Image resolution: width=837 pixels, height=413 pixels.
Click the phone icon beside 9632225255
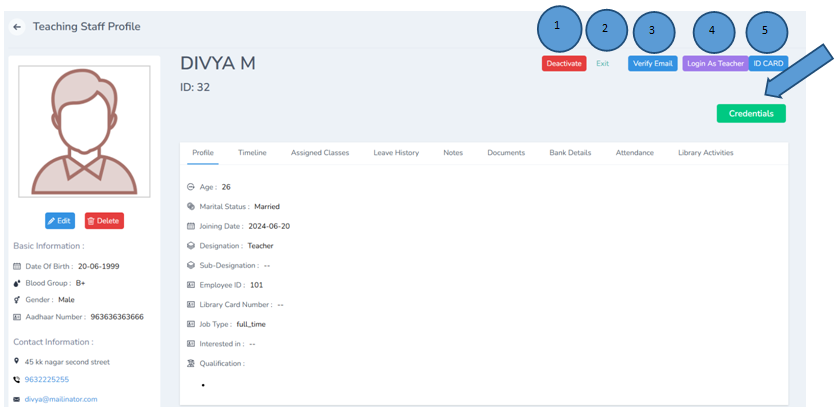click(x=17, y=380)
